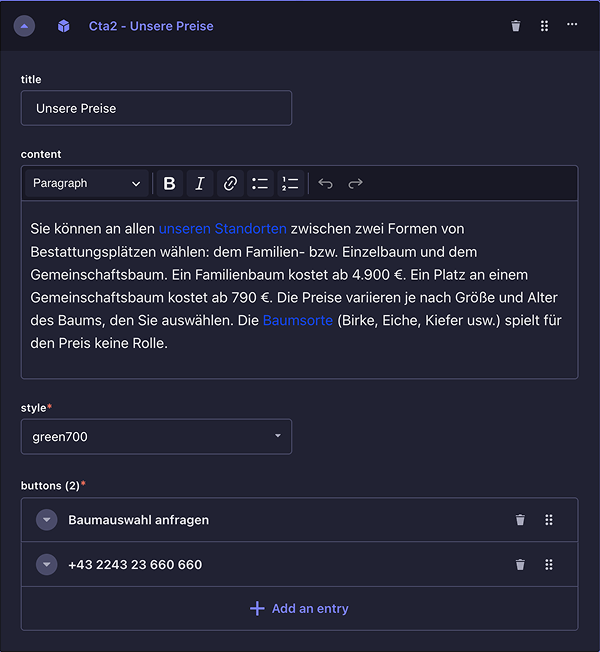Click the text 'Gemeinschaftsbaum kostet ab 790 €'
The image size is (600, 652).
151,298
